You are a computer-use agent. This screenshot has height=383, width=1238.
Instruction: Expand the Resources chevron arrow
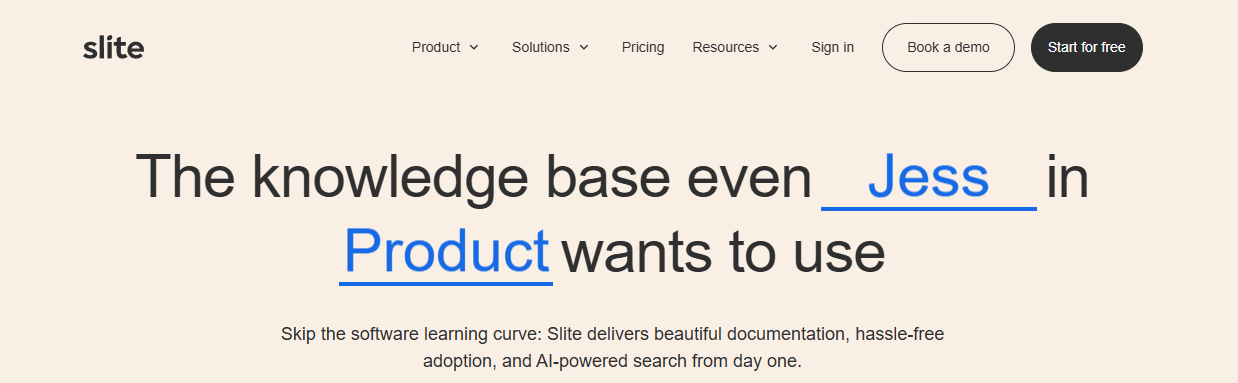[773, 47]
